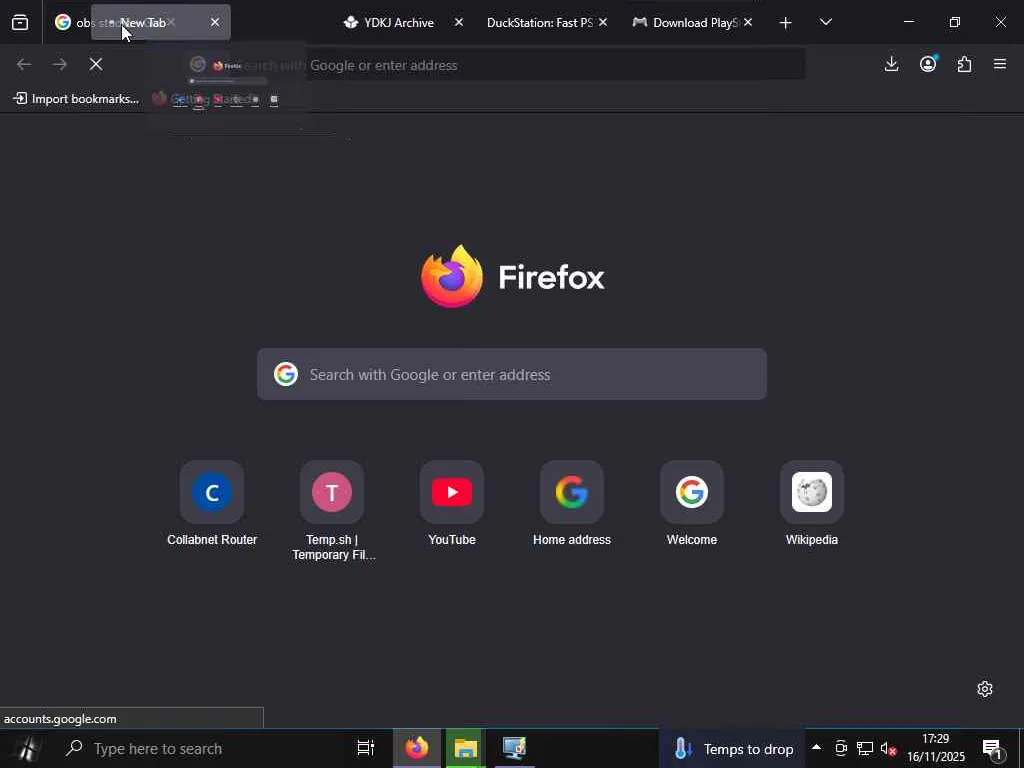Click the Import bookmarks button
This screenshot has width=1024, height=768.
point(76,99)
